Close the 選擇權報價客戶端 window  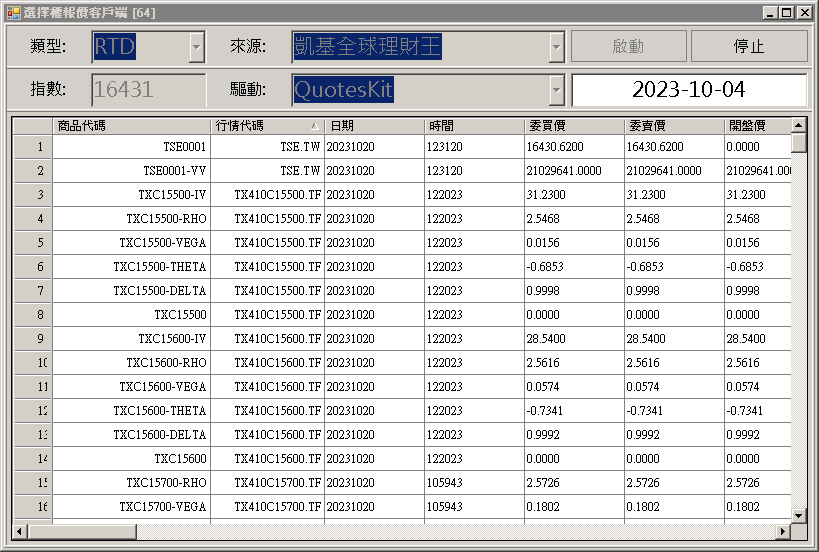point(804,13)
